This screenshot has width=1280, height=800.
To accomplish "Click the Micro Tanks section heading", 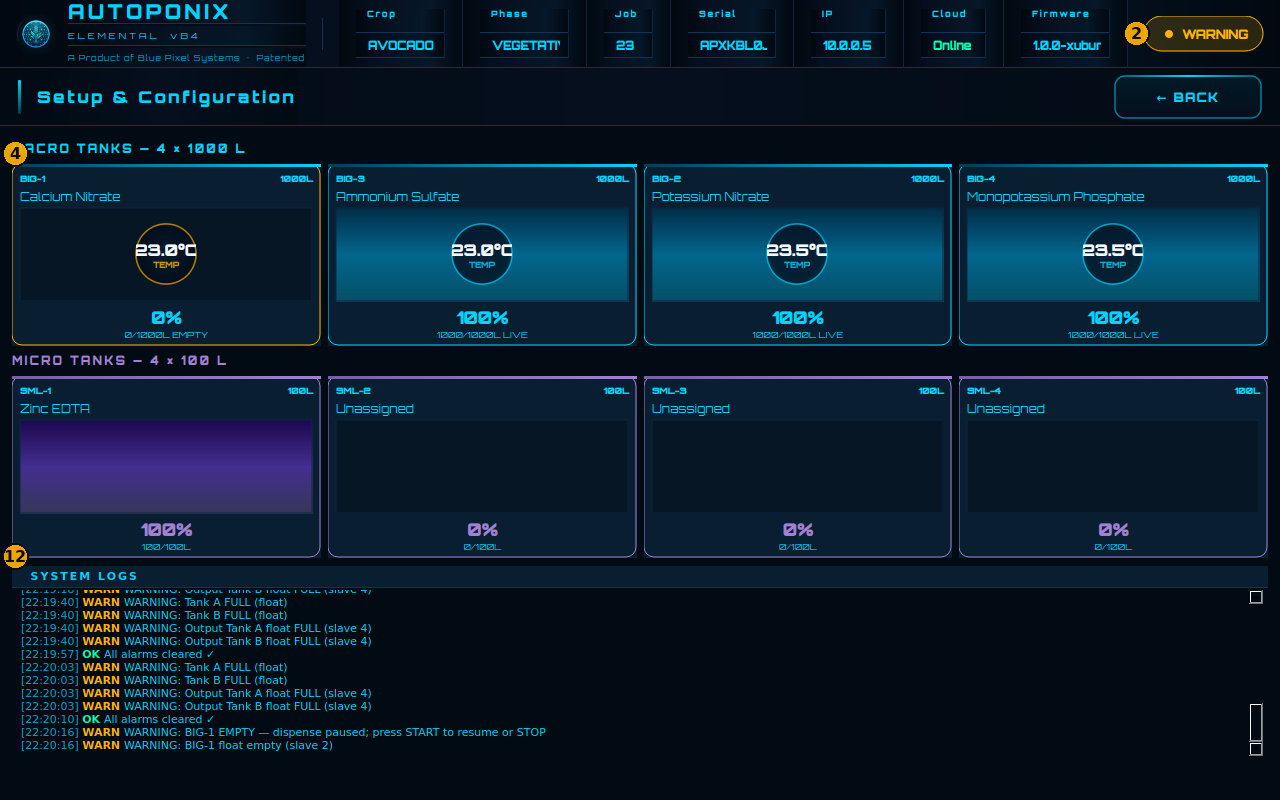I will pyautogui.click(x=119, y=360).
